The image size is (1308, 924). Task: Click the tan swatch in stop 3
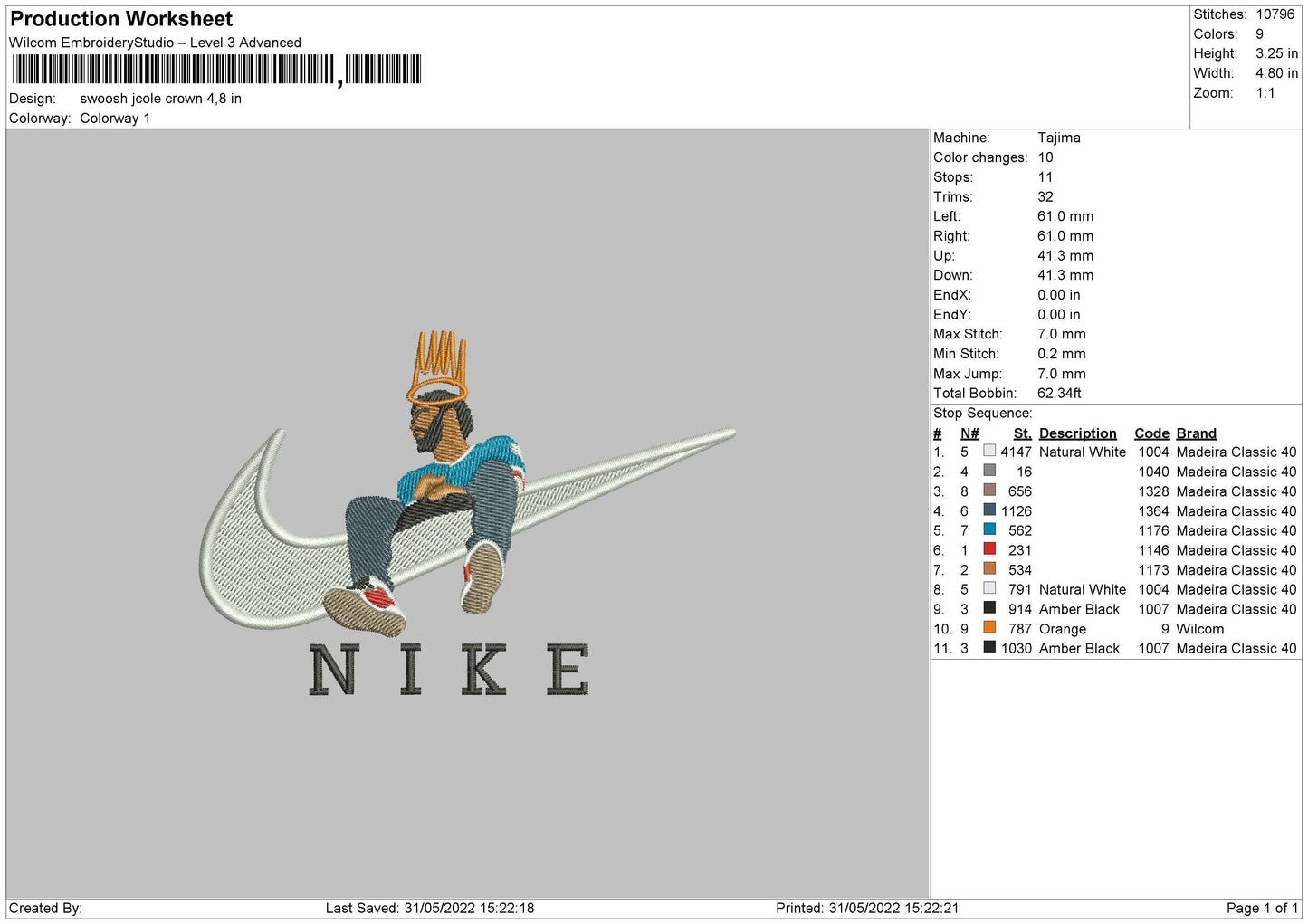click(989, 491)
